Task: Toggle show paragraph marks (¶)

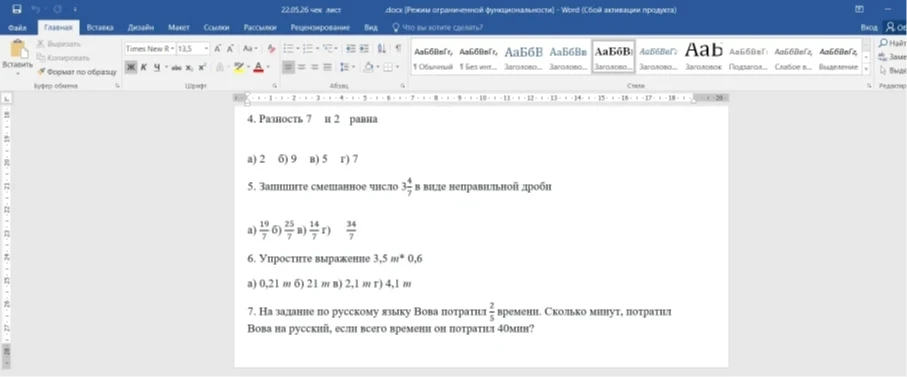Action: (398, 49)
